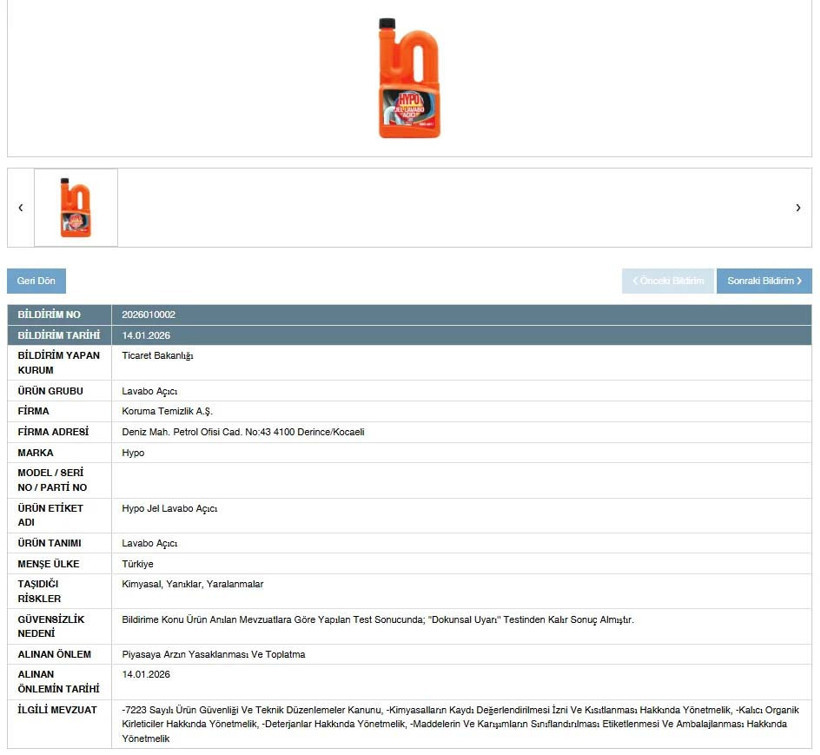Screen dimensions: 820x755
Task: Select the Ürün Grubu value Lavabo Açıcı
Action: click(x=149, y=391)
